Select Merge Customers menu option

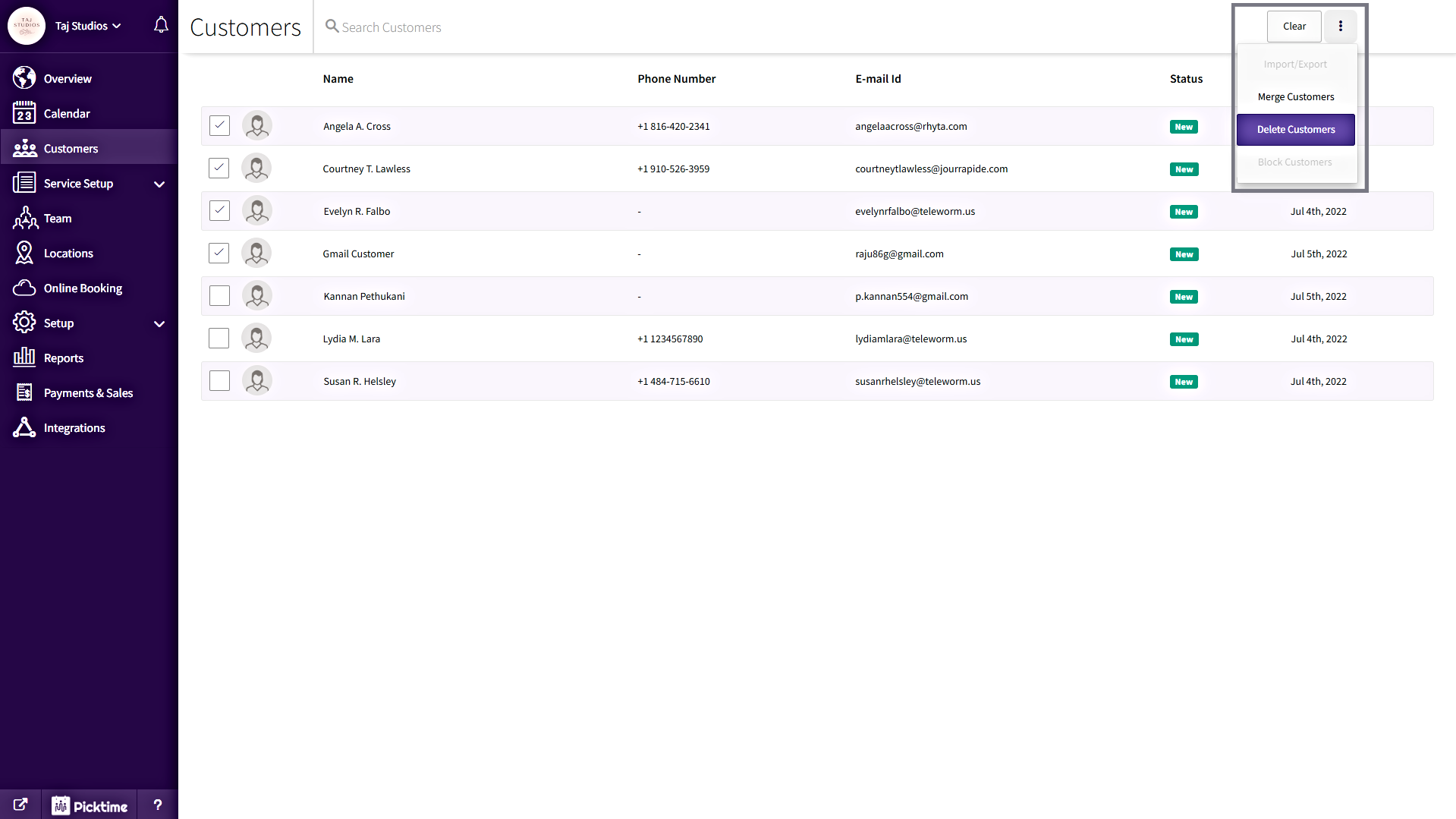1295,97
